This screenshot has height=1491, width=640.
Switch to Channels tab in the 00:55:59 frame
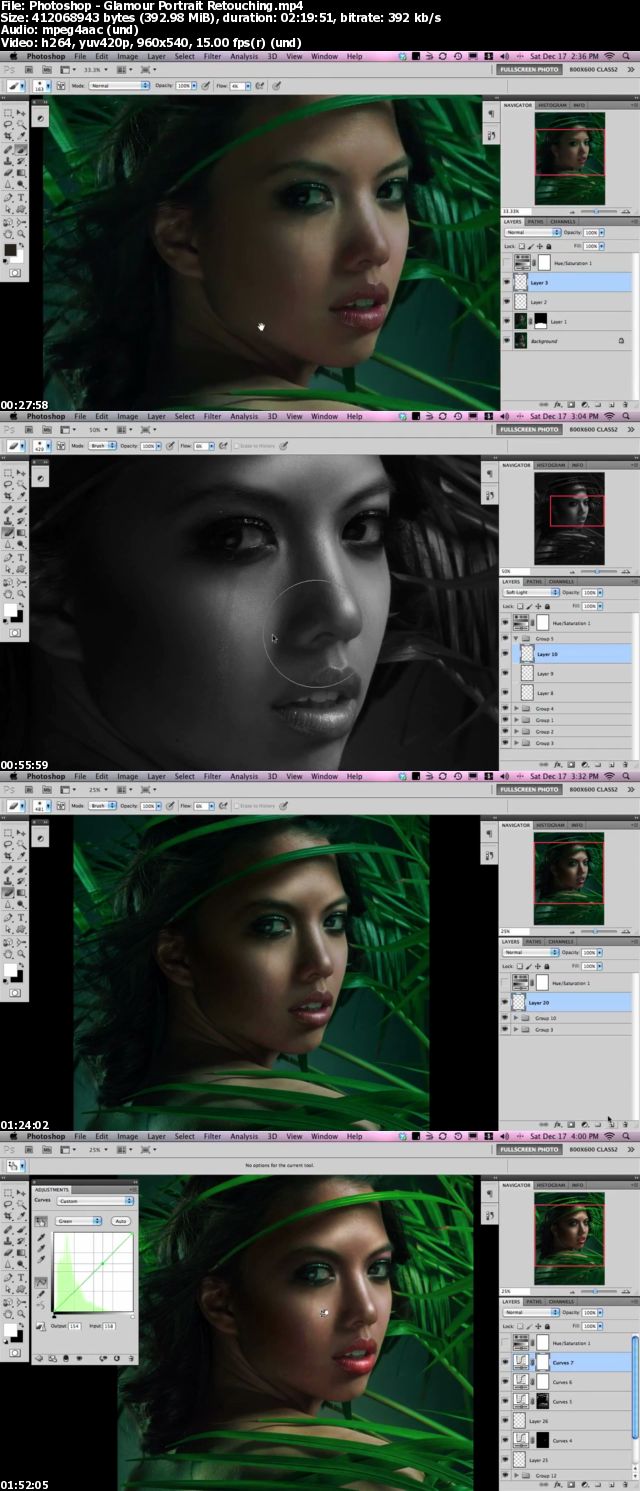(561, 581)
